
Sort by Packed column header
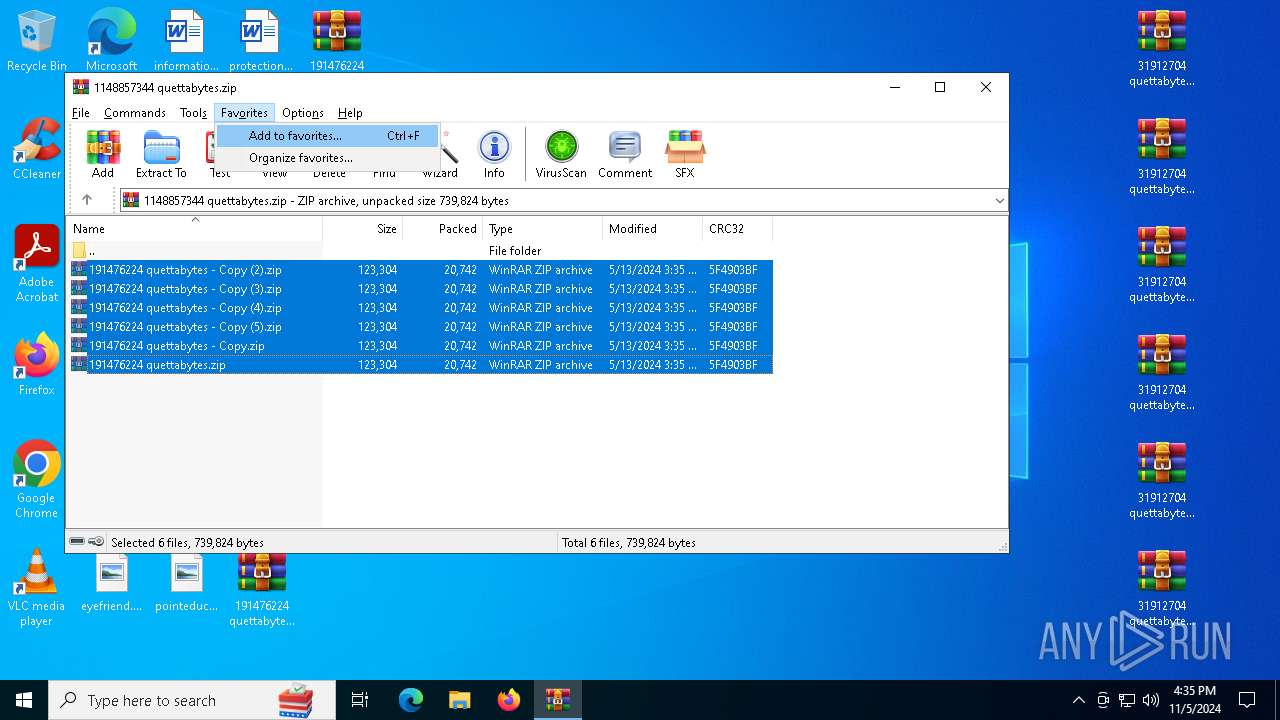[x=443, y=229]
